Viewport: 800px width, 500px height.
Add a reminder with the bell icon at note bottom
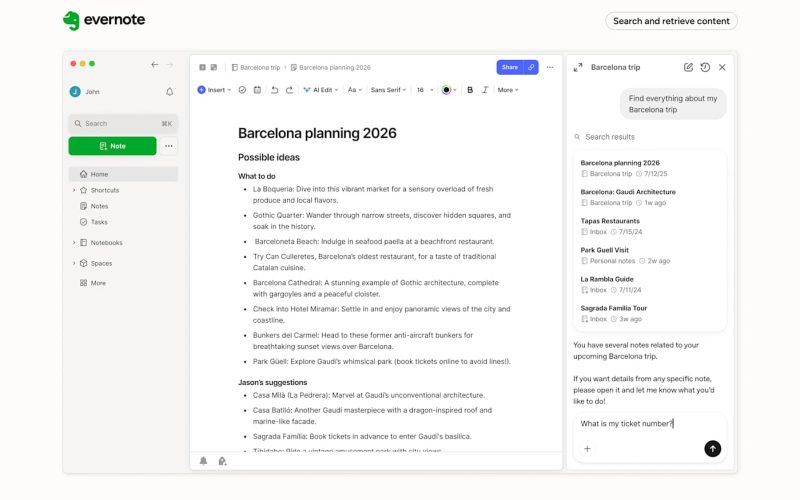[x=203, y=461]
